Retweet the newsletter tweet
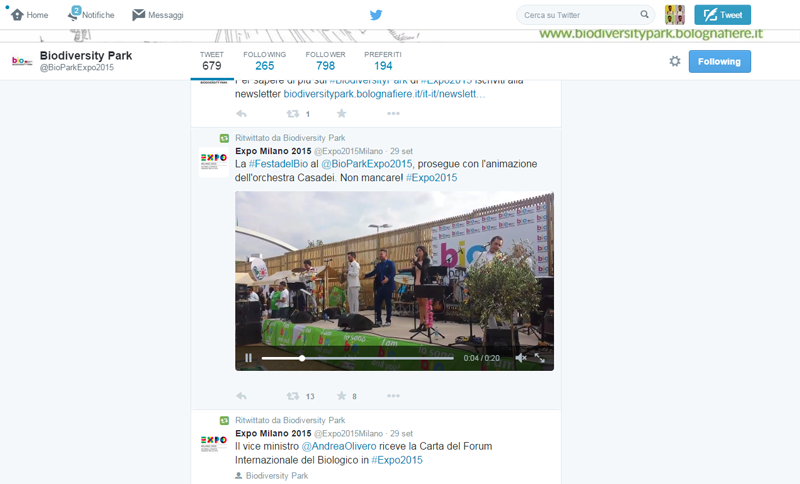Image resolution: width=800 pixels, height=484 pixels. (293, 114)
